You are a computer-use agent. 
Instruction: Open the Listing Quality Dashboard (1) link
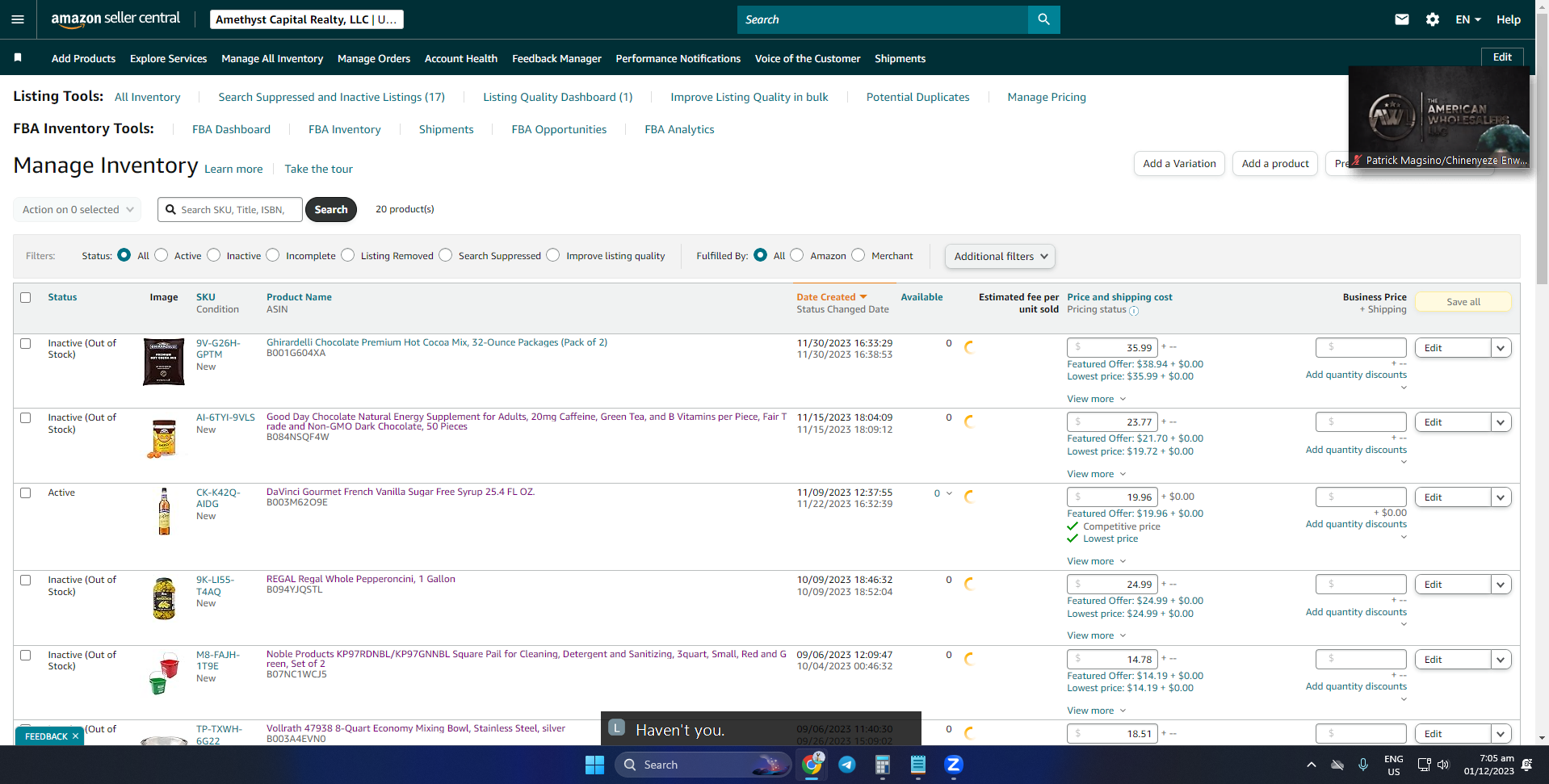pos(558,97)
